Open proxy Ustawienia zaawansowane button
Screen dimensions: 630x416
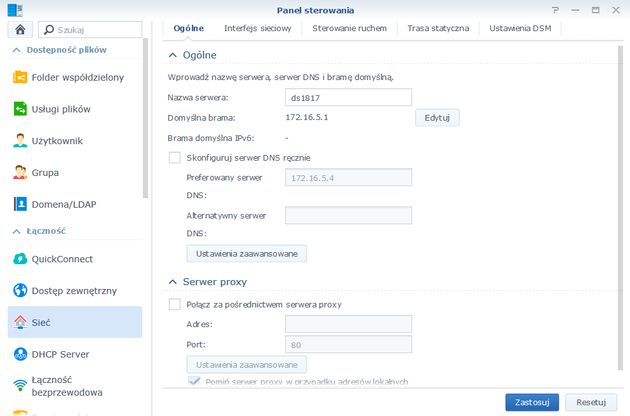[247, 365]
